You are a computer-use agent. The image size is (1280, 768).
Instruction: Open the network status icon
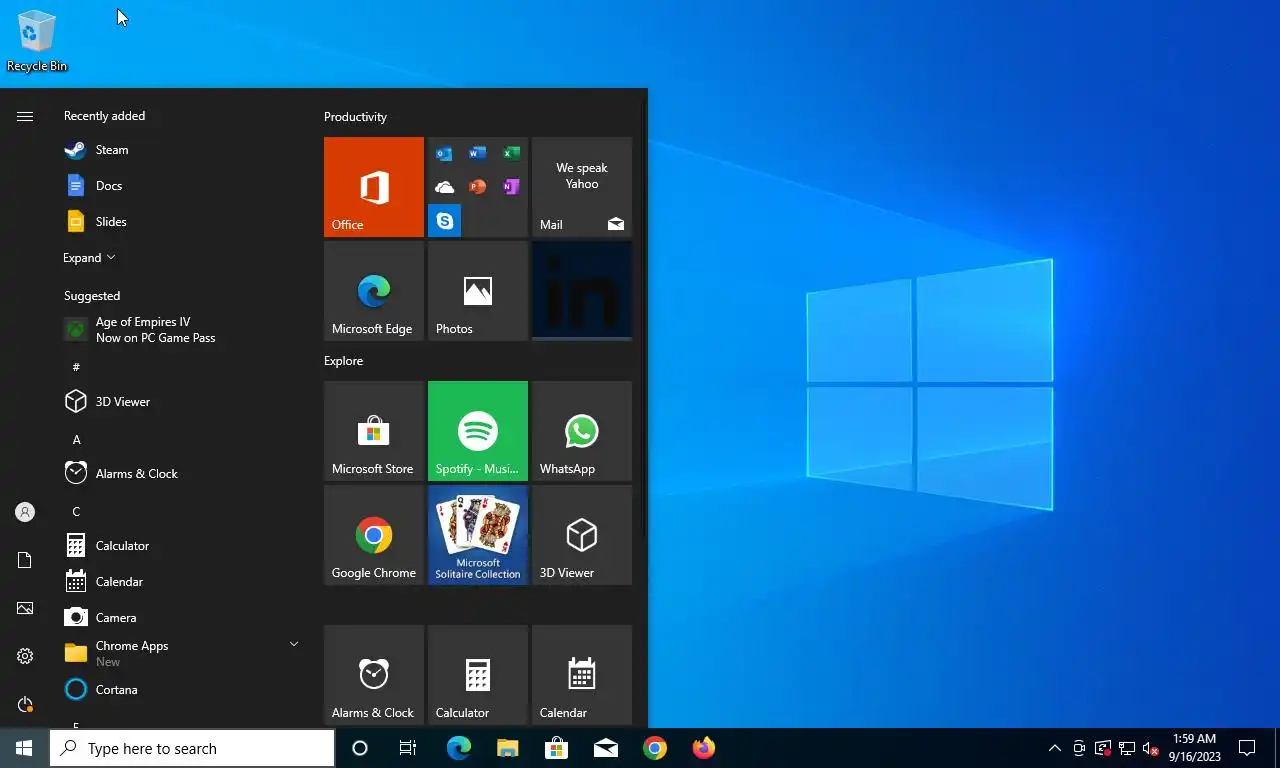[x=1127, y=748]
